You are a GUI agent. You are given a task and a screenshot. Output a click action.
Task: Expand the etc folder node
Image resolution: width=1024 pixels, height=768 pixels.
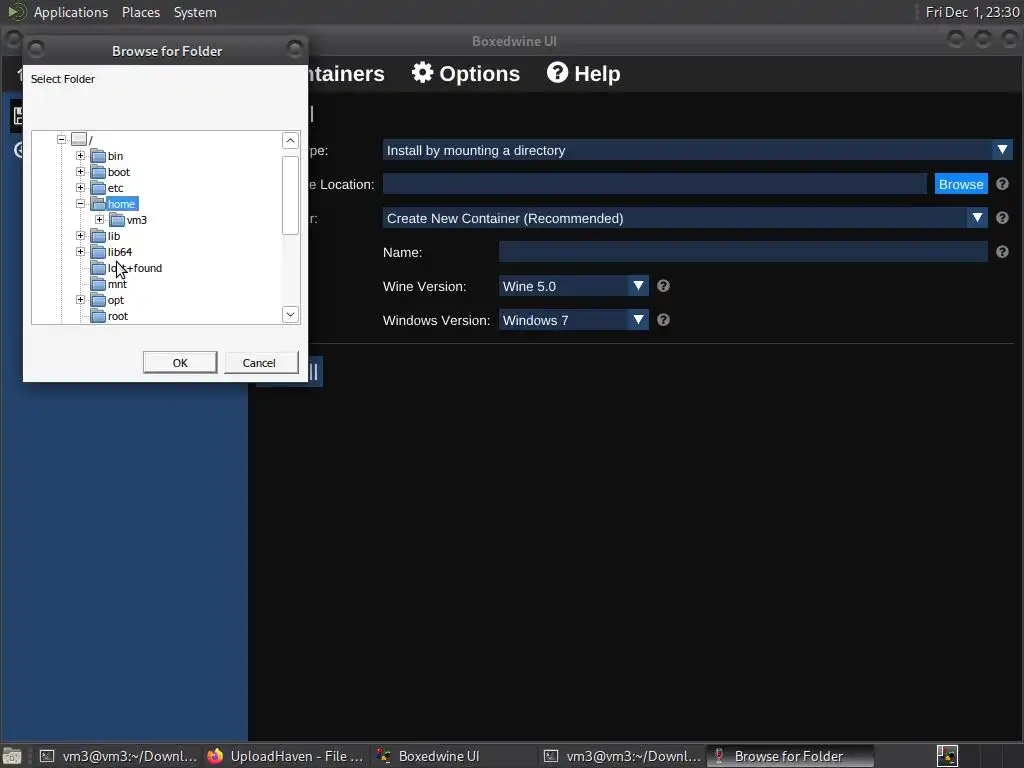80,187
